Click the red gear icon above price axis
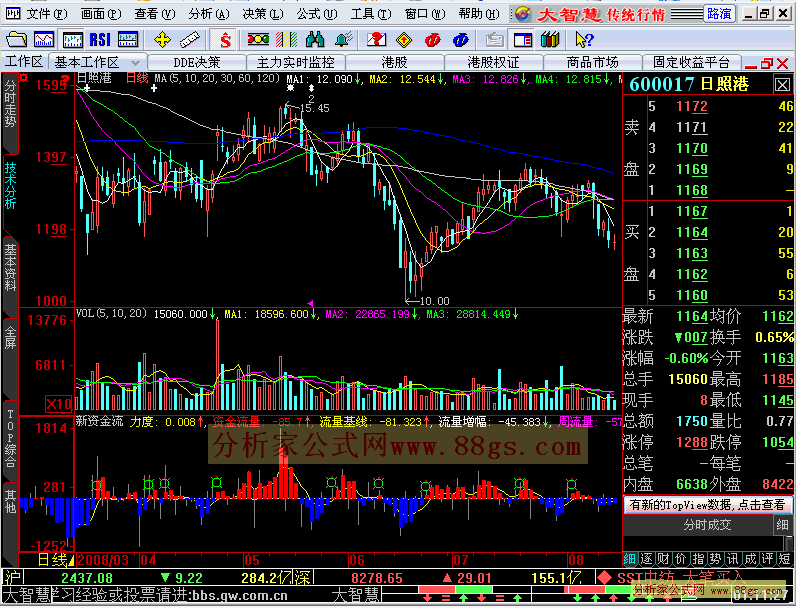The width and height of the screenshot is (796, 608). 23,78
